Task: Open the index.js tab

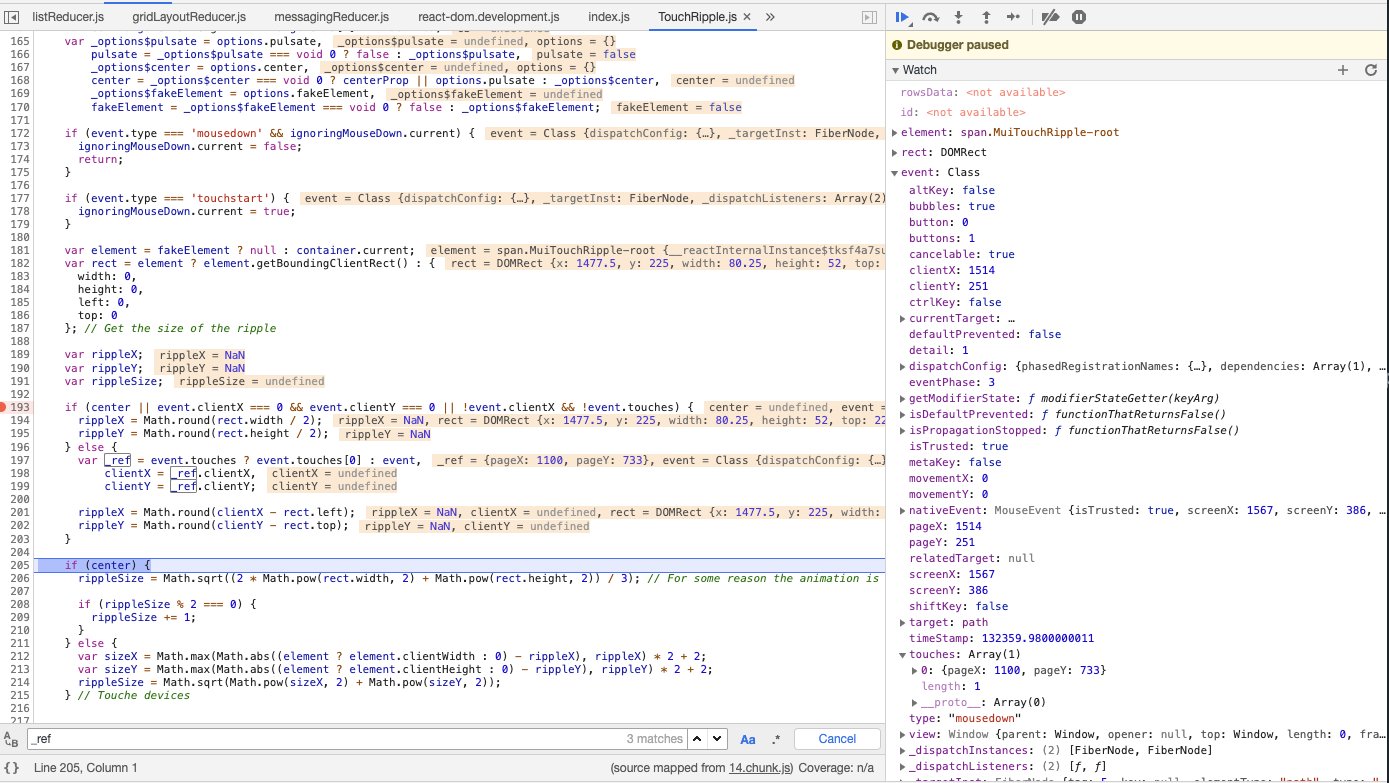Action: coord(609,17)
